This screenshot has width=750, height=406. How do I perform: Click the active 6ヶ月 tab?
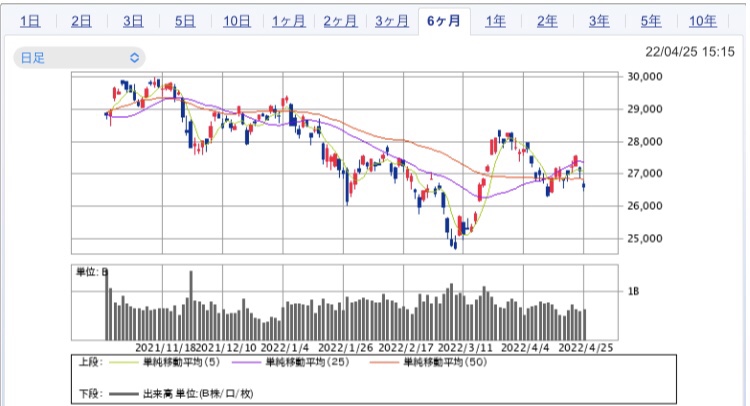click(x=444, y=21)
